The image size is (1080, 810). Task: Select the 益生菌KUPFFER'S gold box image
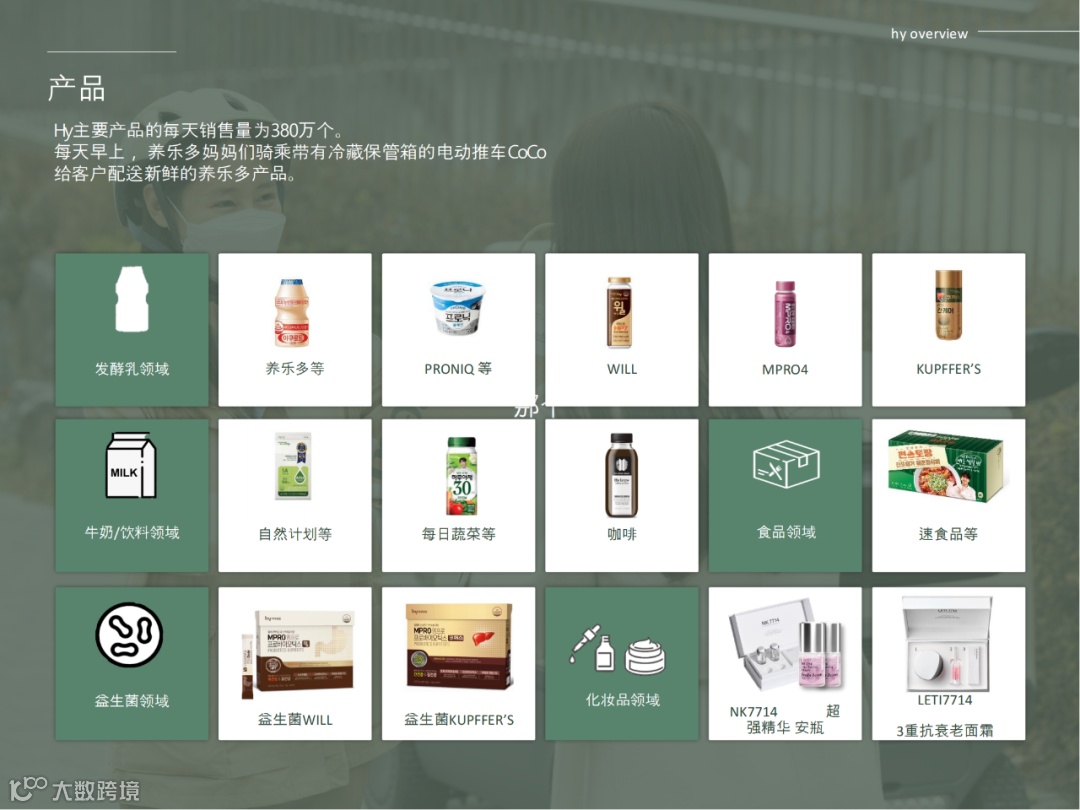459,646
